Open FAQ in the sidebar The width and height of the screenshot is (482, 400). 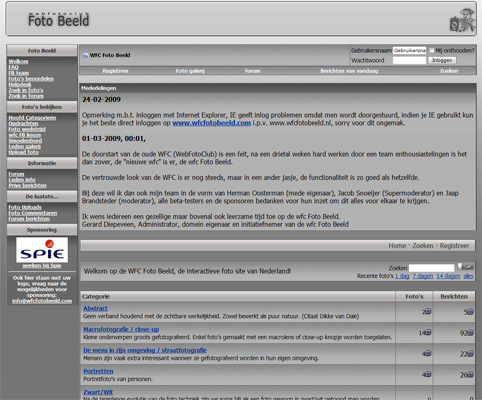click(x=13, y=67)
